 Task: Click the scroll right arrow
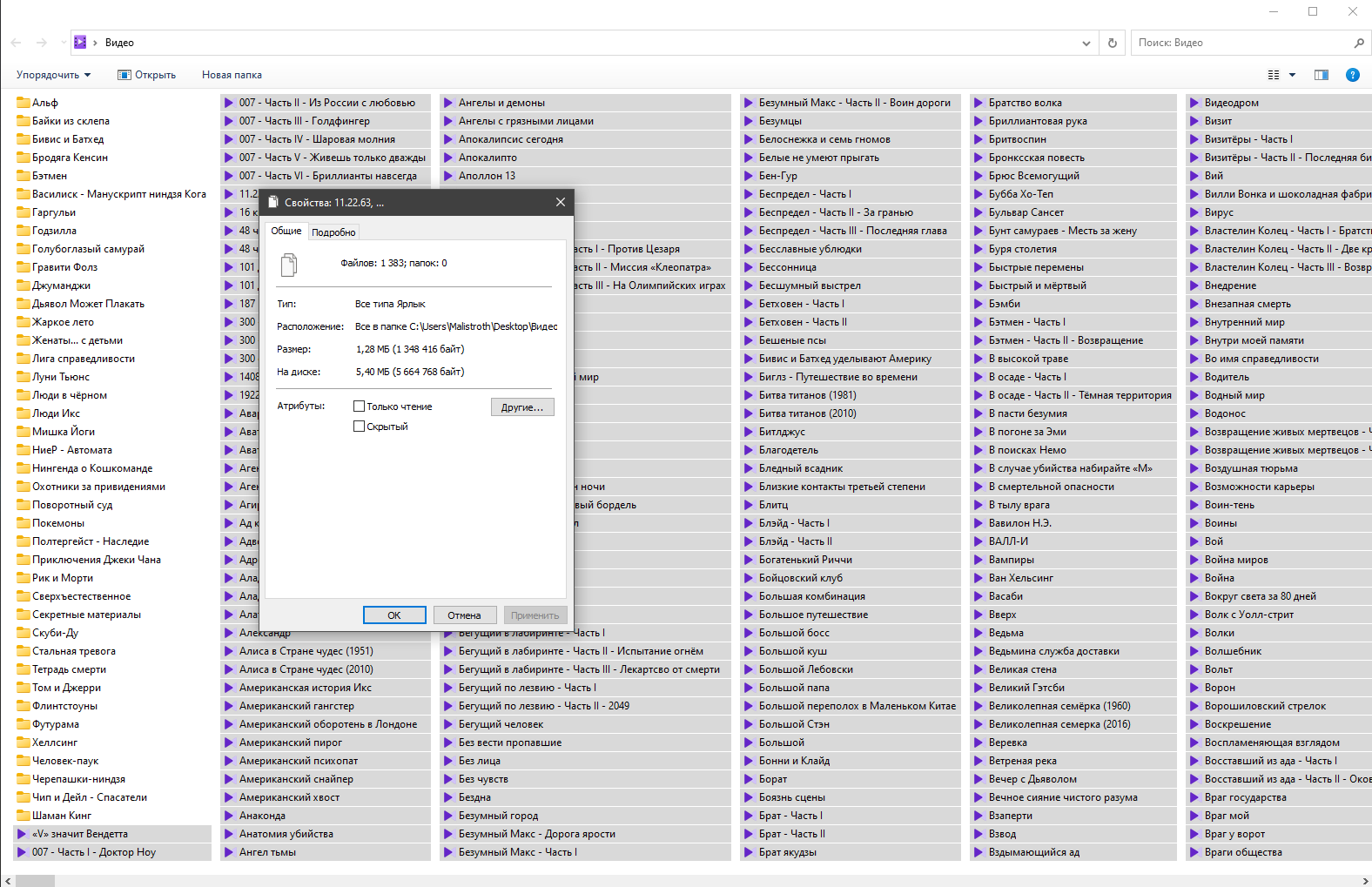(x=1364, y=881)
